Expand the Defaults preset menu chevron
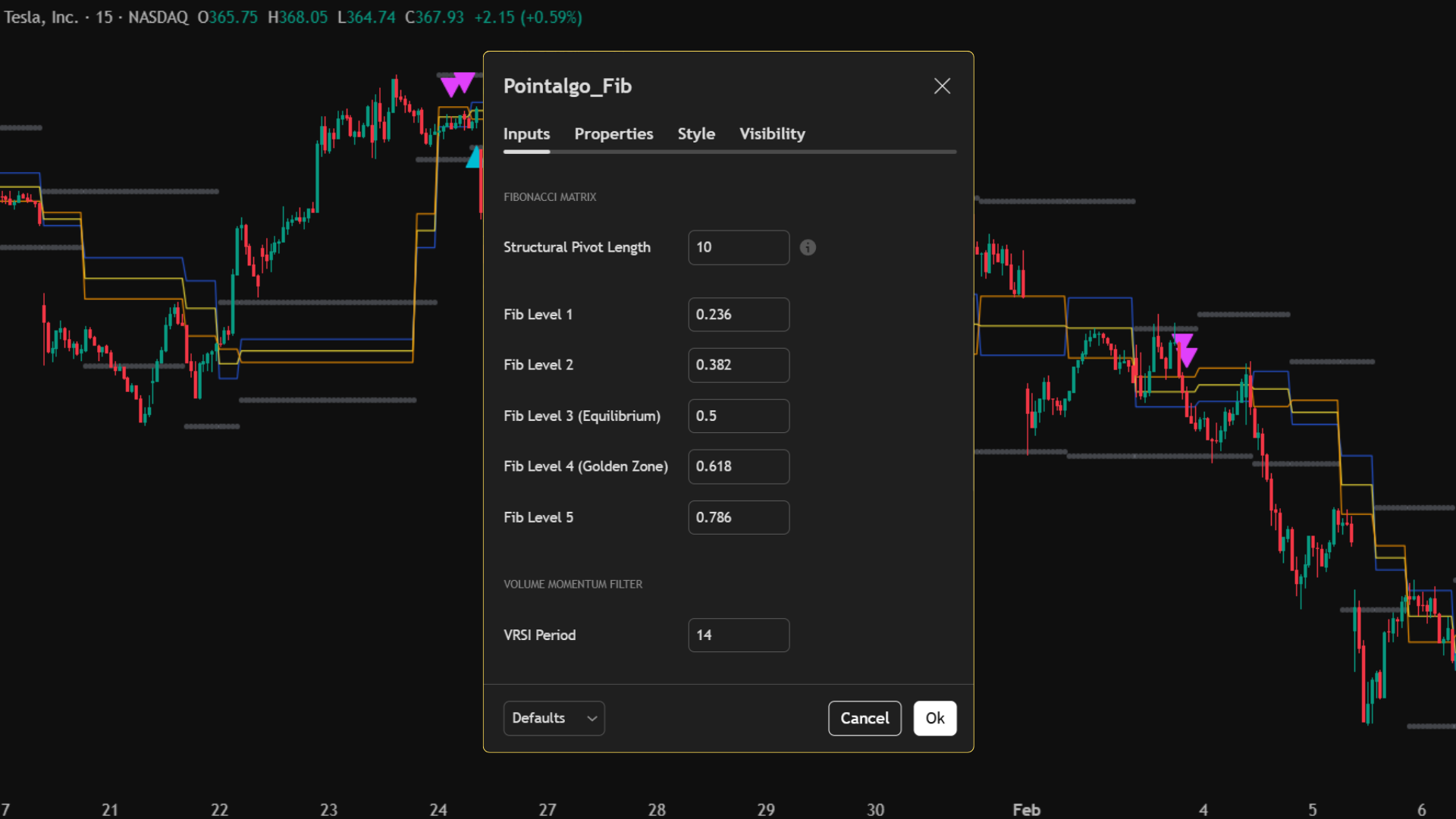This screenshot has height=819, width=1456. pyautogui.click(x=592, y=718)
